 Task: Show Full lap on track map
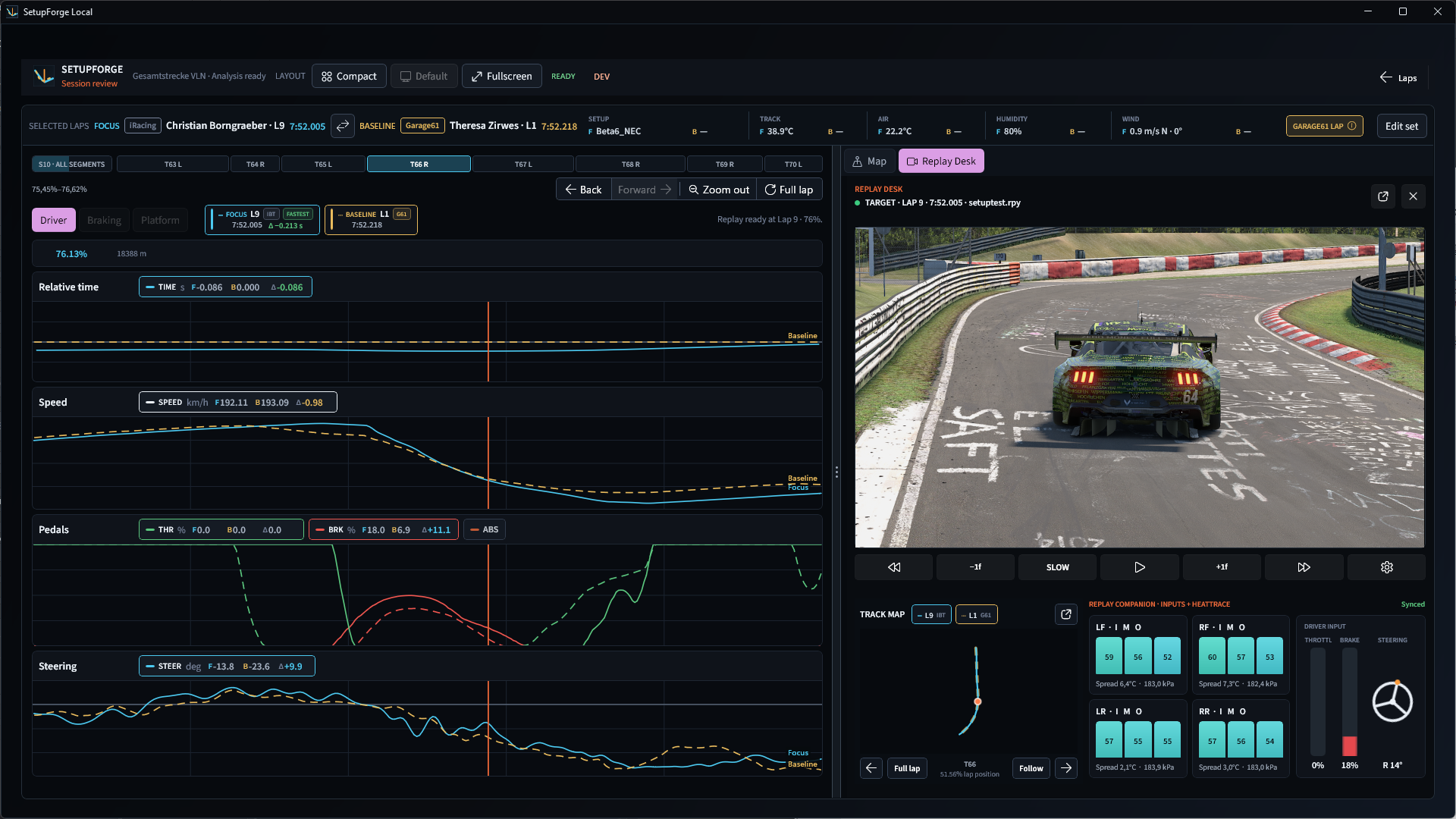(x=907, y=768)
